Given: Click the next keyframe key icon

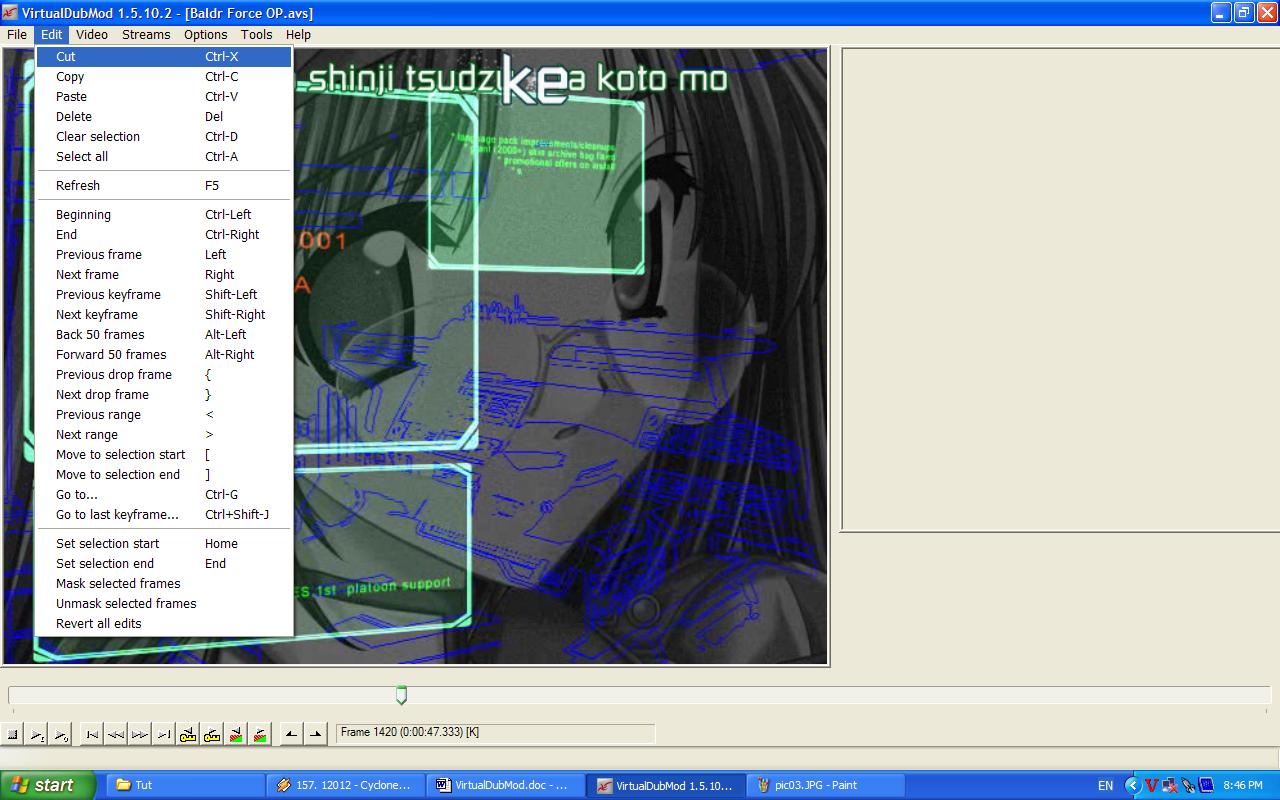Looking at the screenshot, I should pyautogui.click(x=212, y=735).
